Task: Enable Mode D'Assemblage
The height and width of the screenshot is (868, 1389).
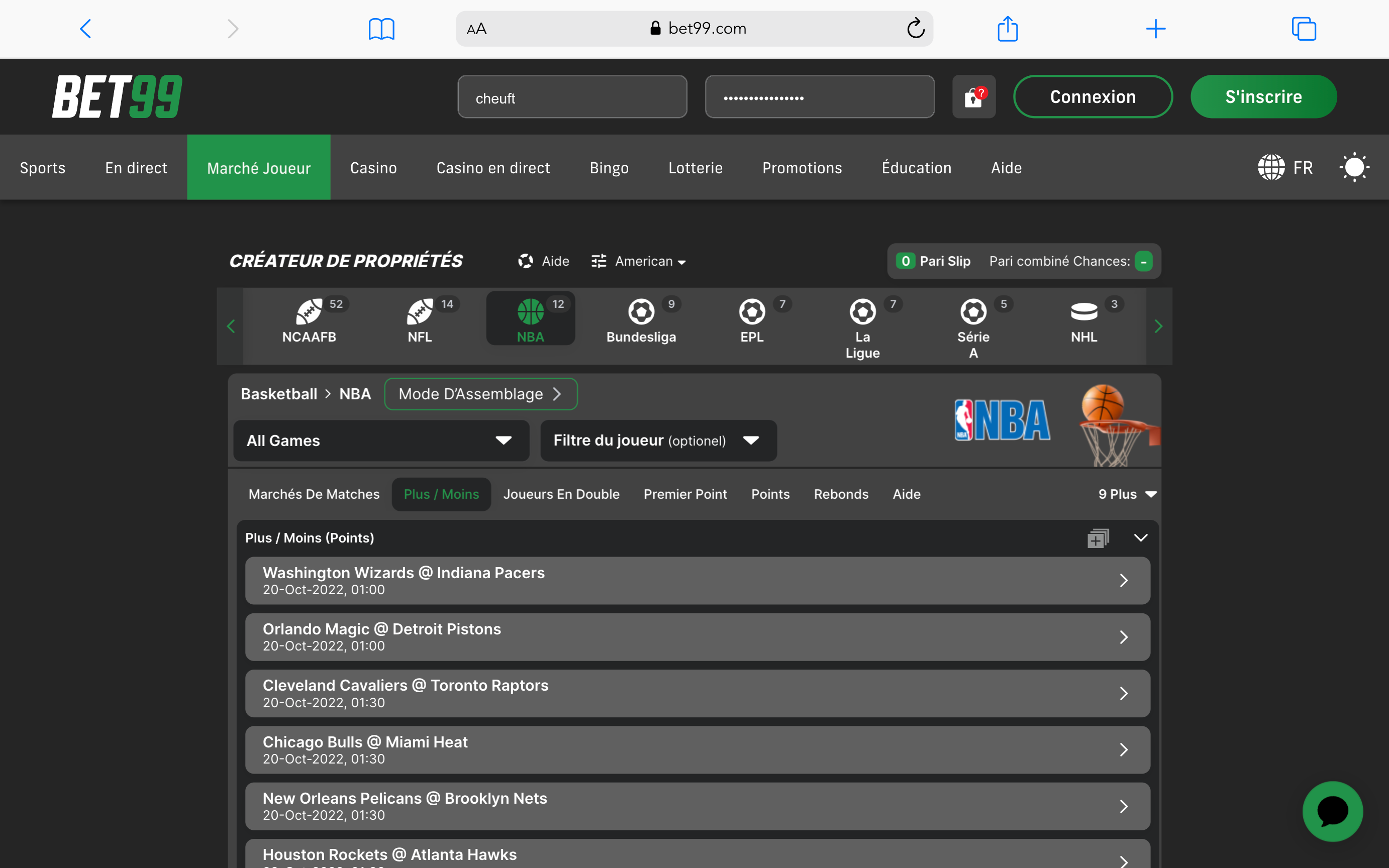Action: [480, 394]
